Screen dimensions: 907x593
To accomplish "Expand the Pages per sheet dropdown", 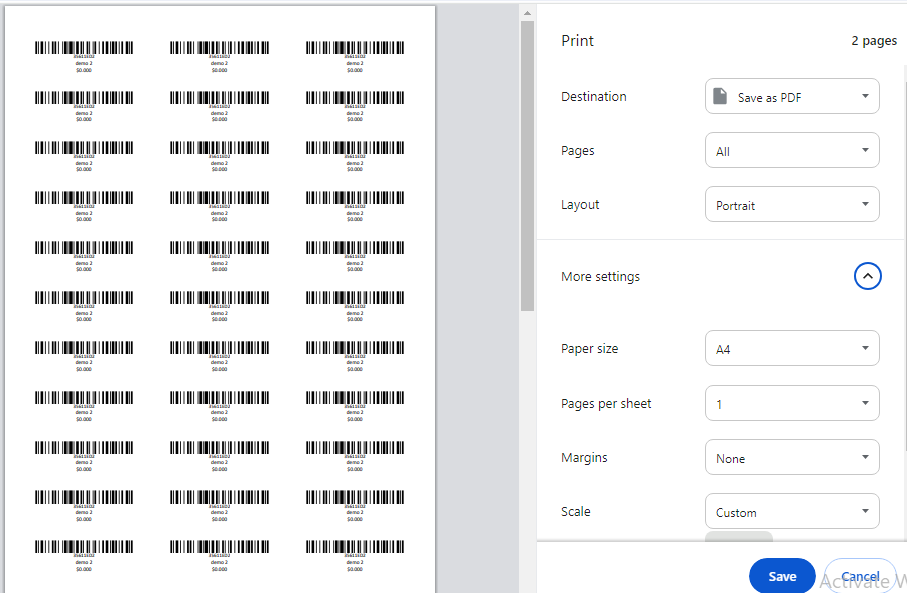I will pyautogui.click(x=792, y=404).
